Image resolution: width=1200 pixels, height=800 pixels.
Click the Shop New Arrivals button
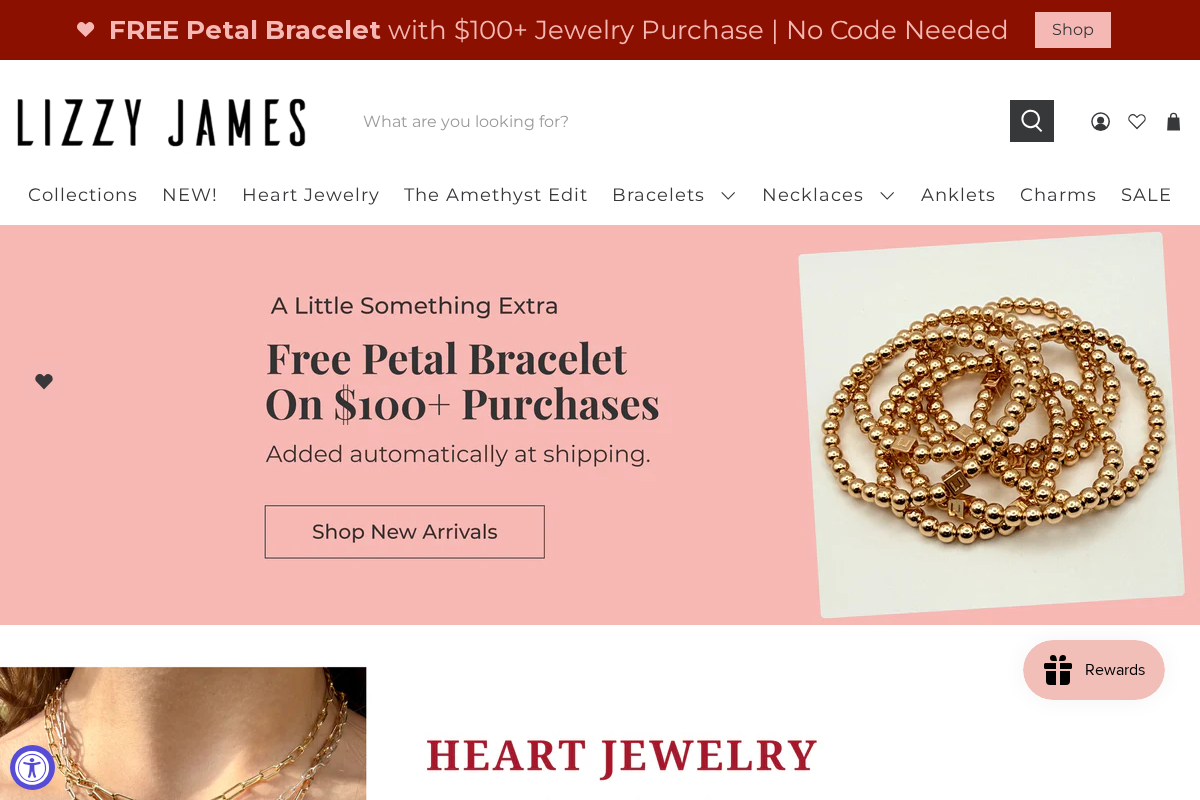point(404,531)
